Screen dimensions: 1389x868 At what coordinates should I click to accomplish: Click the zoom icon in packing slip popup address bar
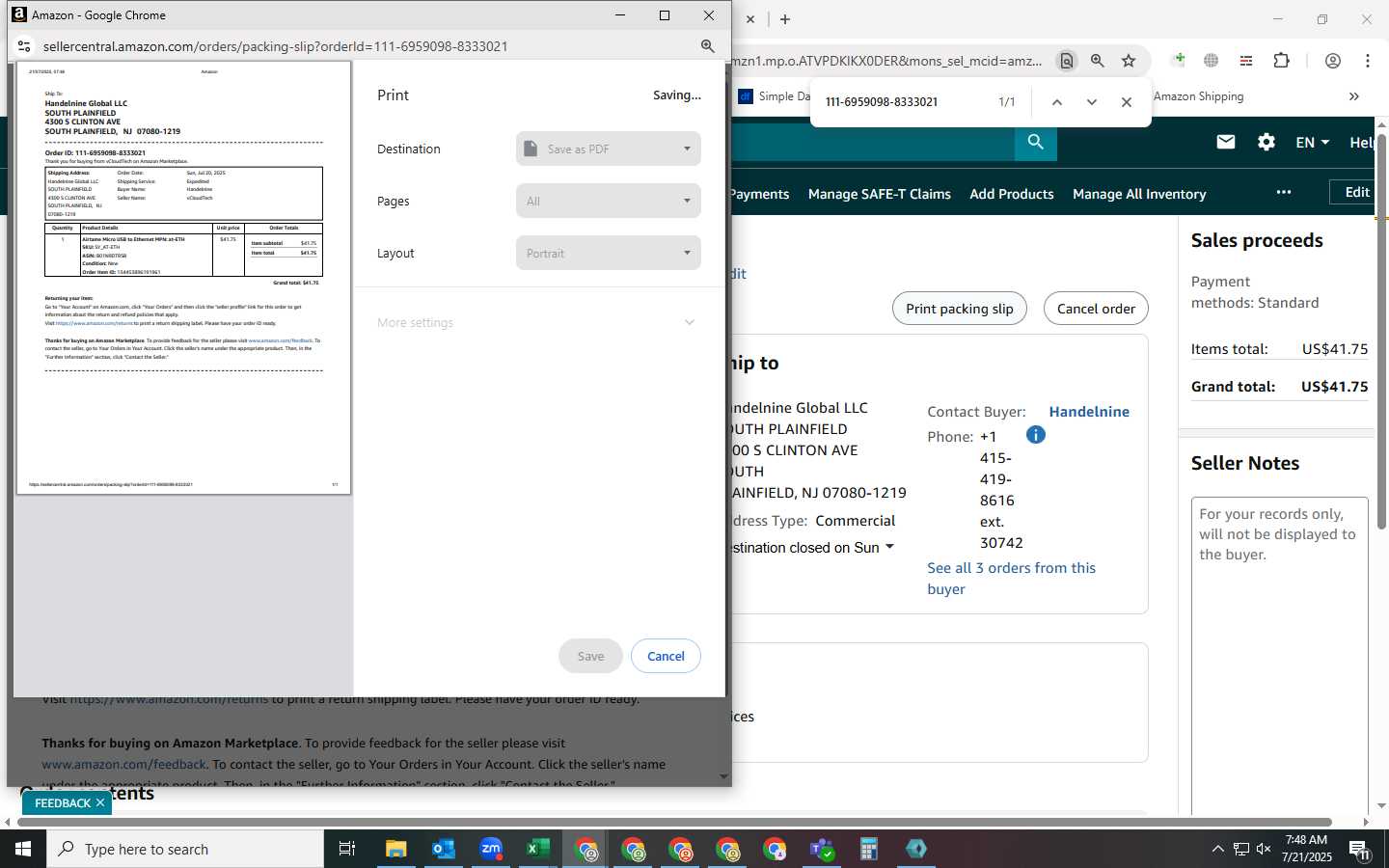point(707,46)
